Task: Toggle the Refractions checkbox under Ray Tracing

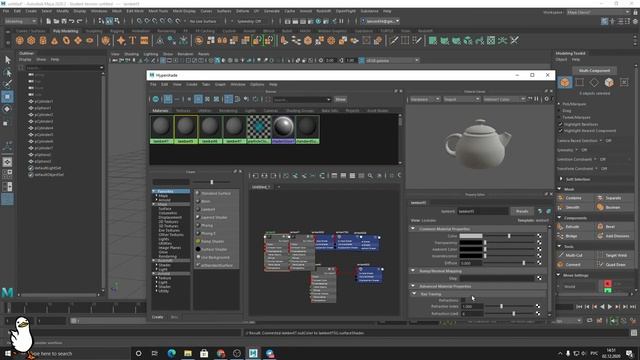Action: [x=463, y=300]
